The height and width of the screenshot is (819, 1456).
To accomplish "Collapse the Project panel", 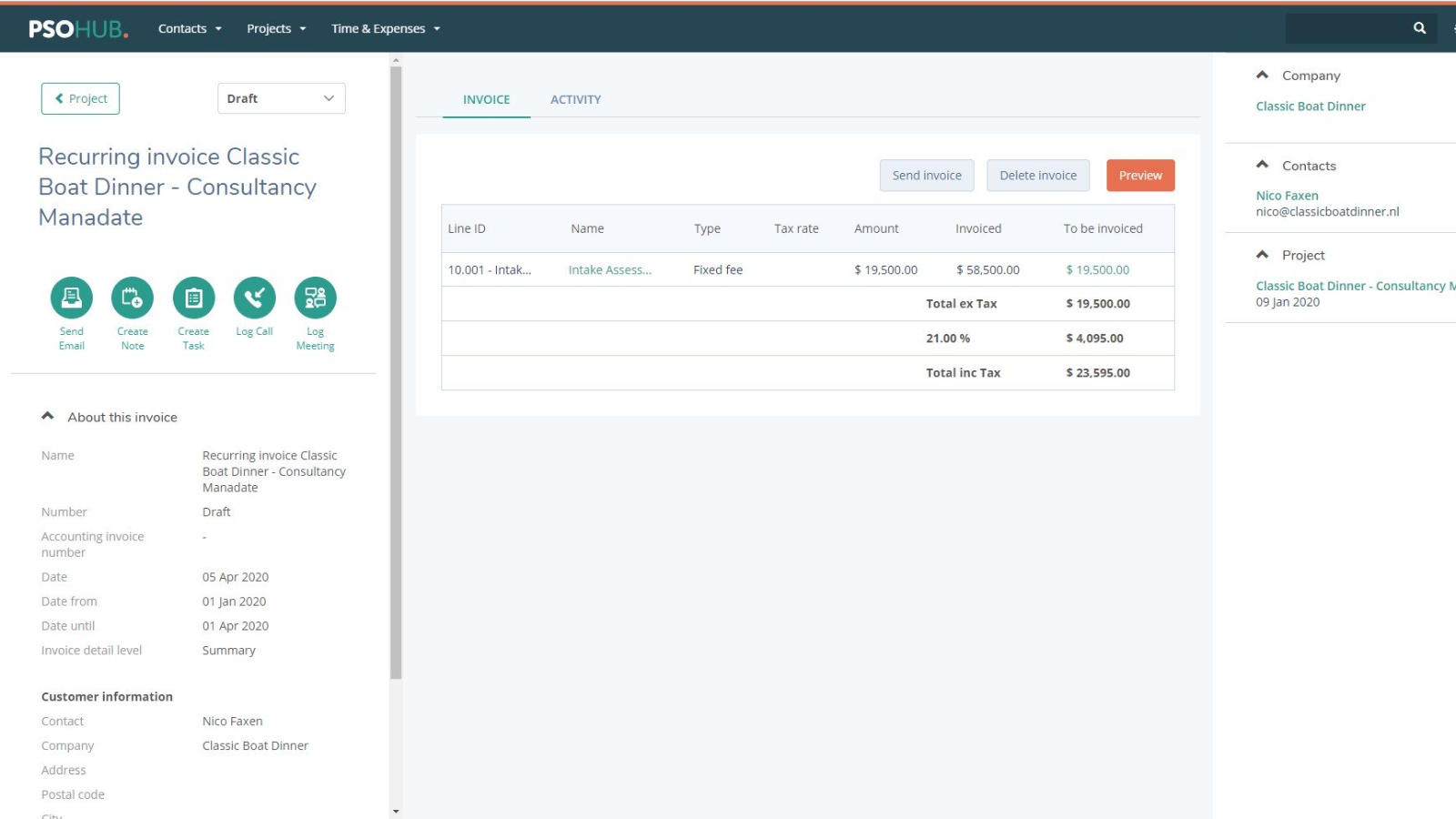I will [1262, 255].
